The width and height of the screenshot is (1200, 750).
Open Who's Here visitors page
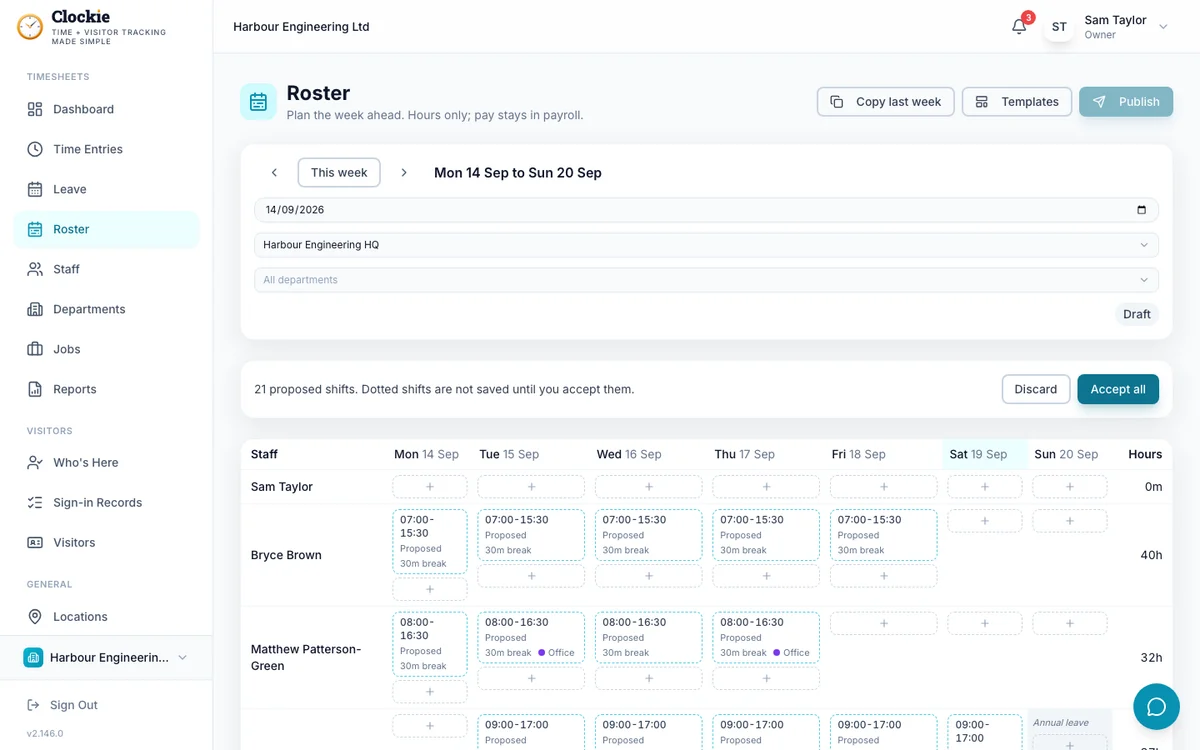(106, 463)
